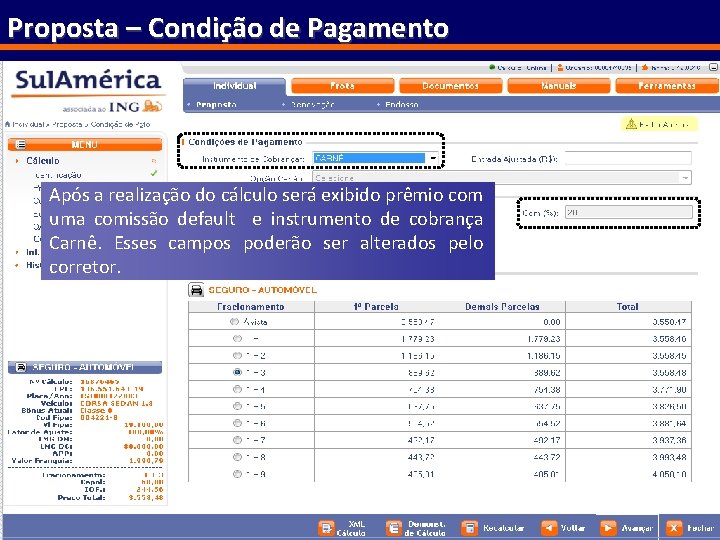This screenshot has width=720, height=540.
Task: Select the 1 + 8 installment option
Action: [x=237, y=457]
